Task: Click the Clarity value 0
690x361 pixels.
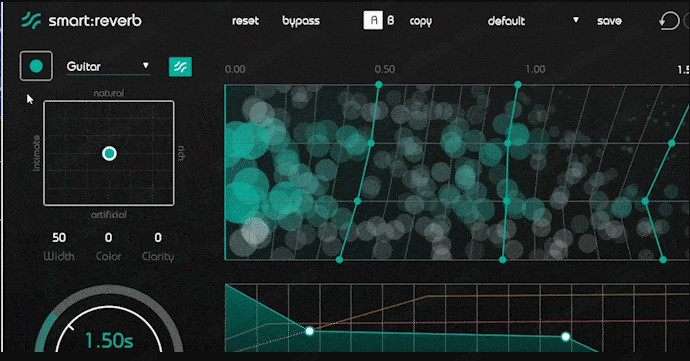Action: [158, 238]
